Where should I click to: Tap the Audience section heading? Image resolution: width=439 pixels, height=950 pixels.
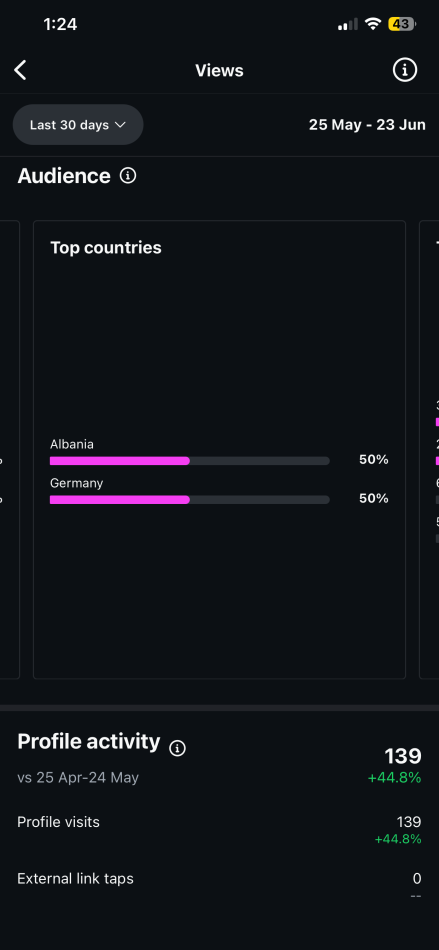tap(64, 176)
